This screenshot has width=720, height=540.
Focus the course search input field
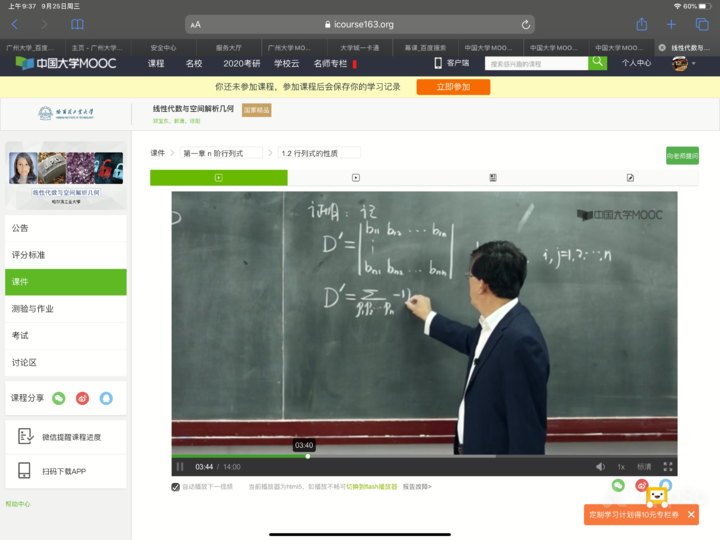pyautogui.click(x=536, y=63)
